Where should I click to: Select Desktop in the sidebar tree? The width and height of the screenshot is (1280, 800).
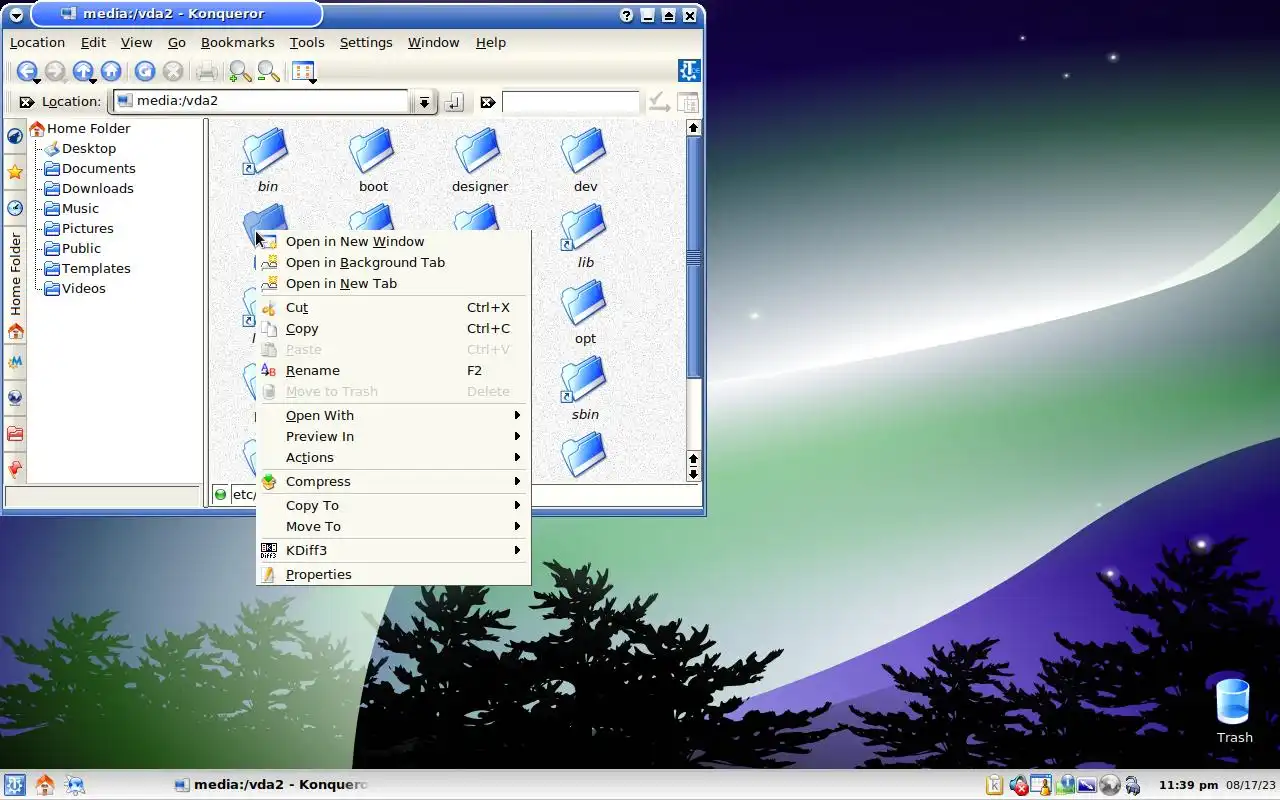coord(81,148)
